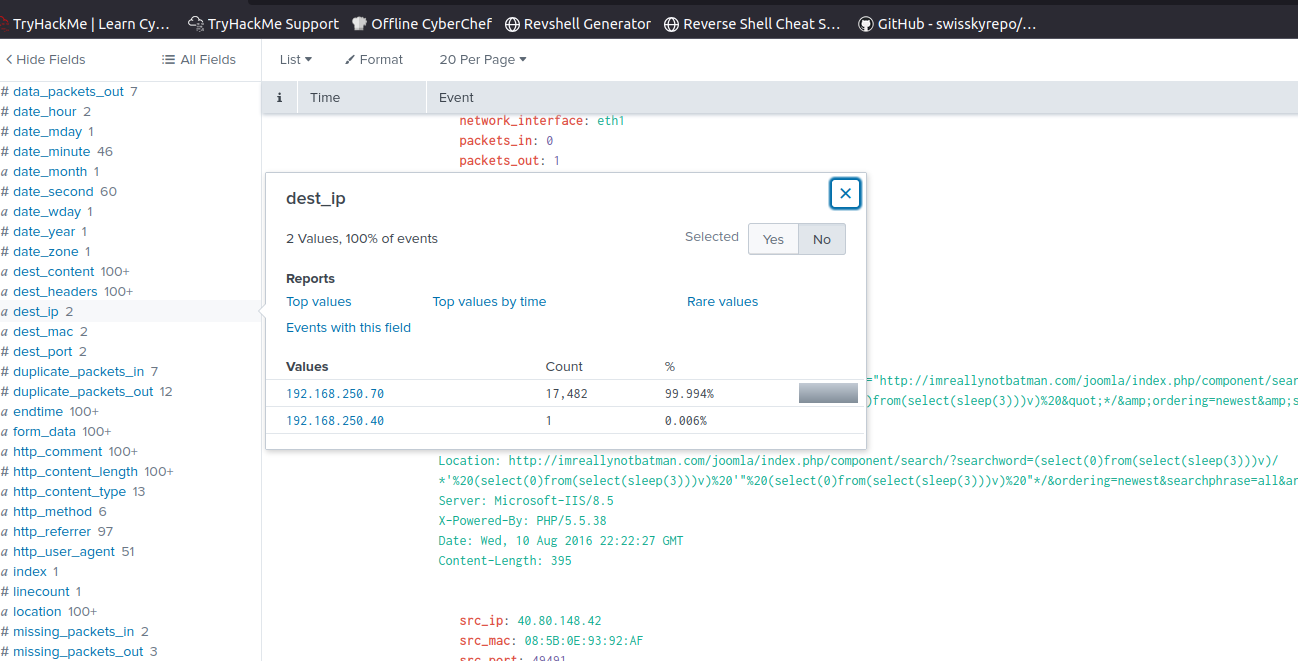1298x661 pixels.
Task: Click the Server: Microsoft-IIS/8.5 line
Action: point(526,501)
